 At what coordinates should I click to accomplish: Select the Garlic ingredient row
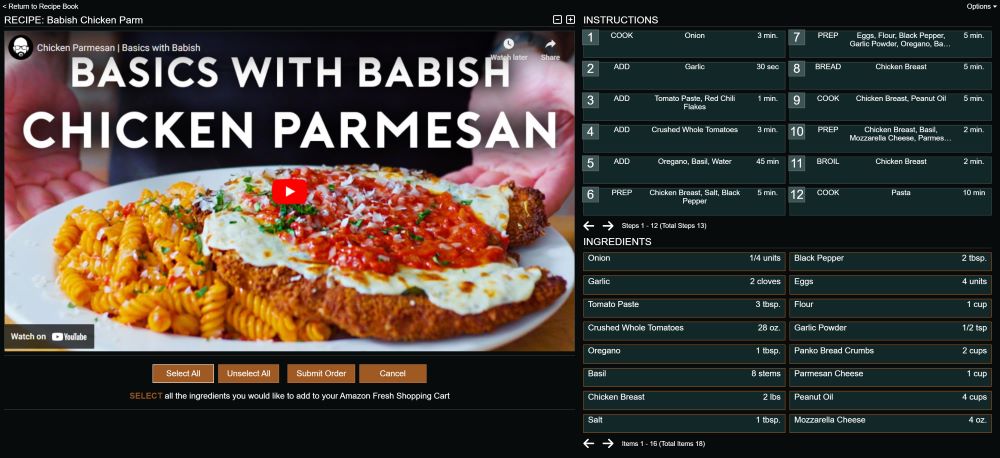(684, 284)
